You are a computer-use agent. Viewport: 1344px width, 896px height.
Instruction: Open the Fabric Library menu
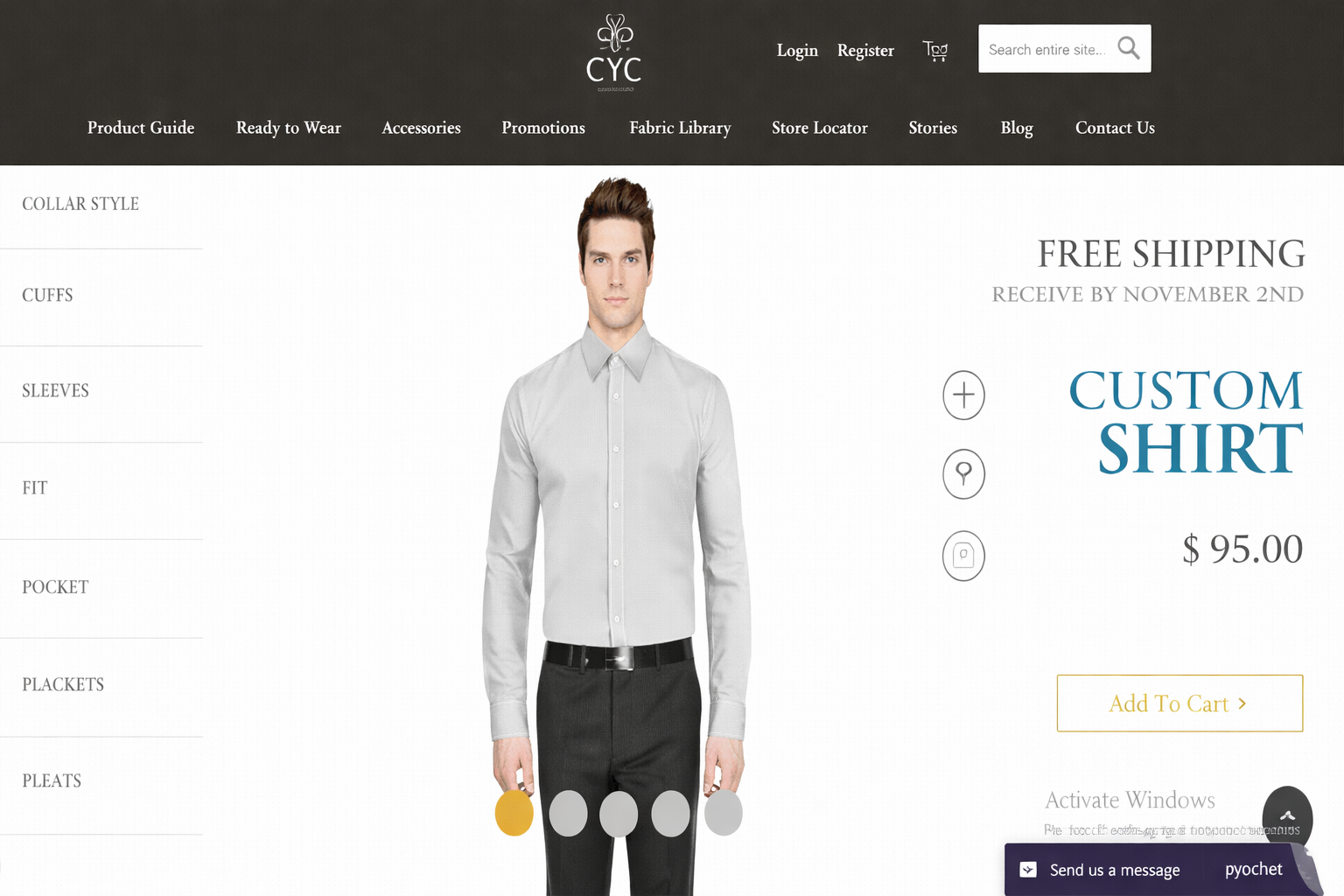pyautogui.click(x=680, y=128)
